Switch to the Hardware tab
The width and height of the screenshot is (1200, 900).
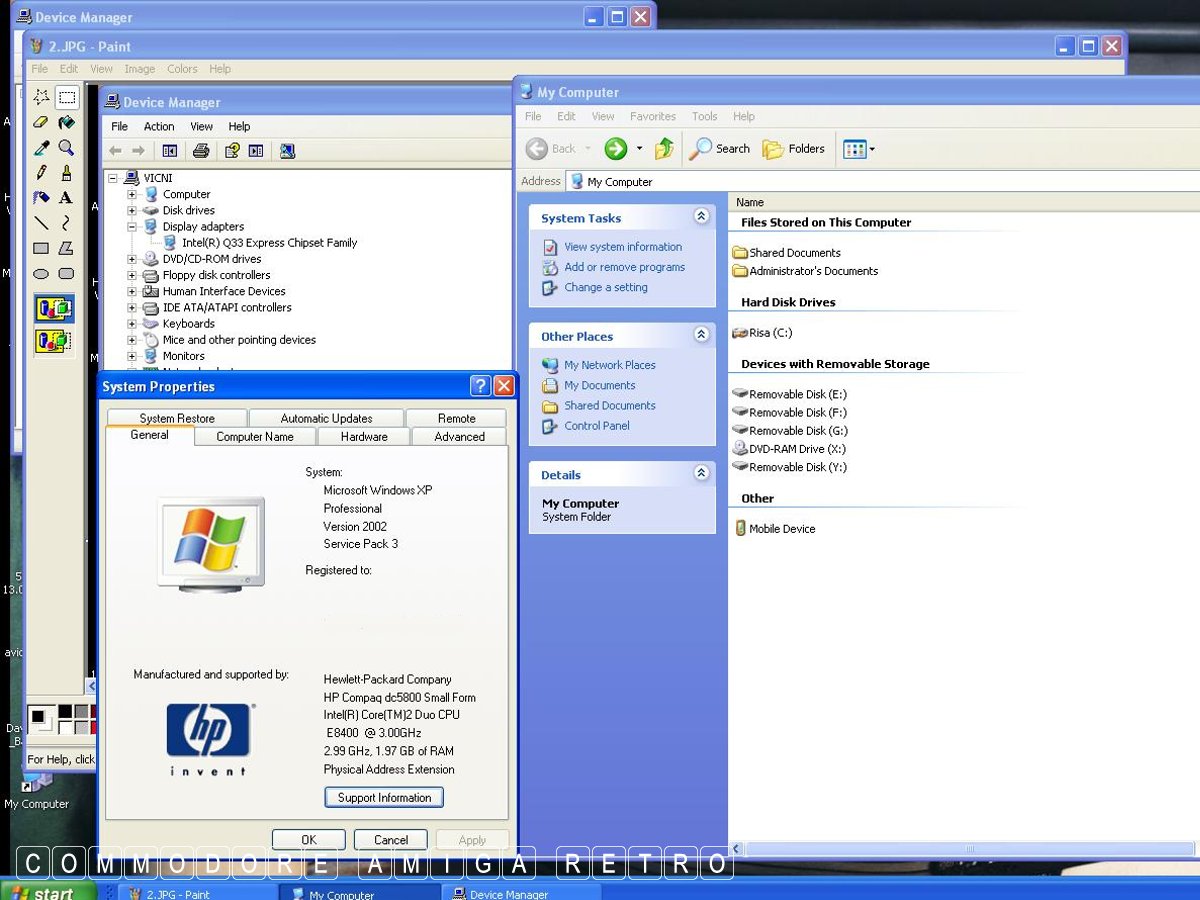tap(364, 437)
